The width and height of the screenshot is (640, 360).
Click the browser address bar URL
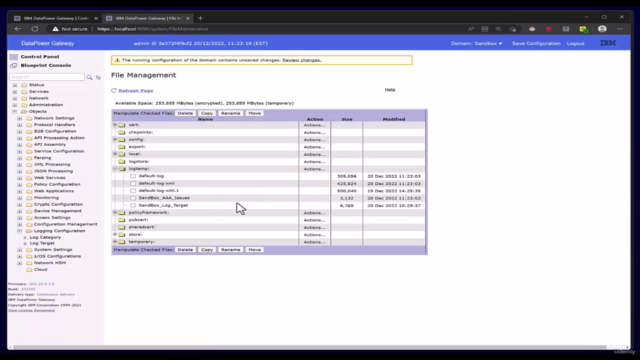coord(153,29)
